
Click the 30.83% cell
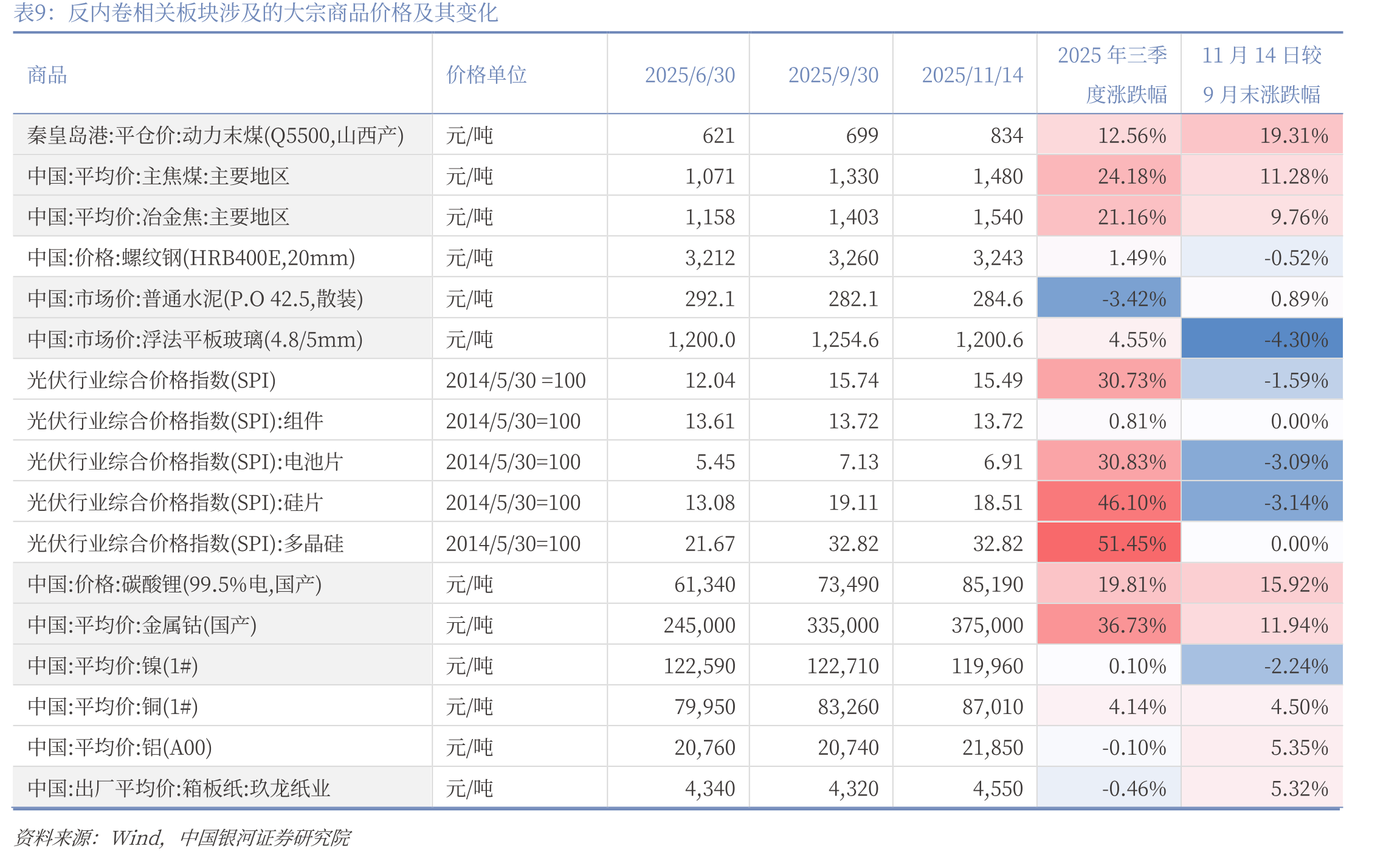click(1109, 462)
